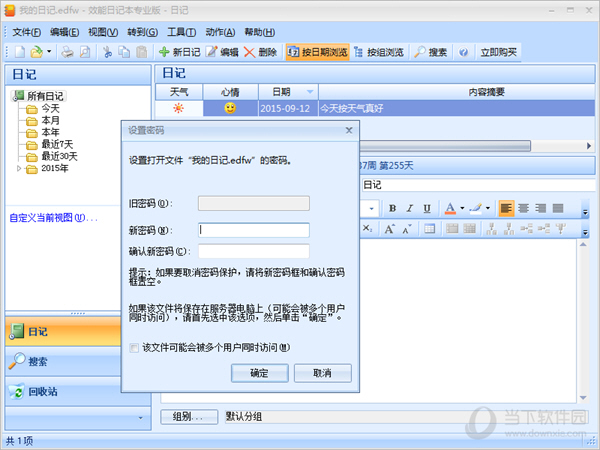Switch to 搜索 navigation pane
The width and height of the screenshot is (600, 450).
pos(63,361)
